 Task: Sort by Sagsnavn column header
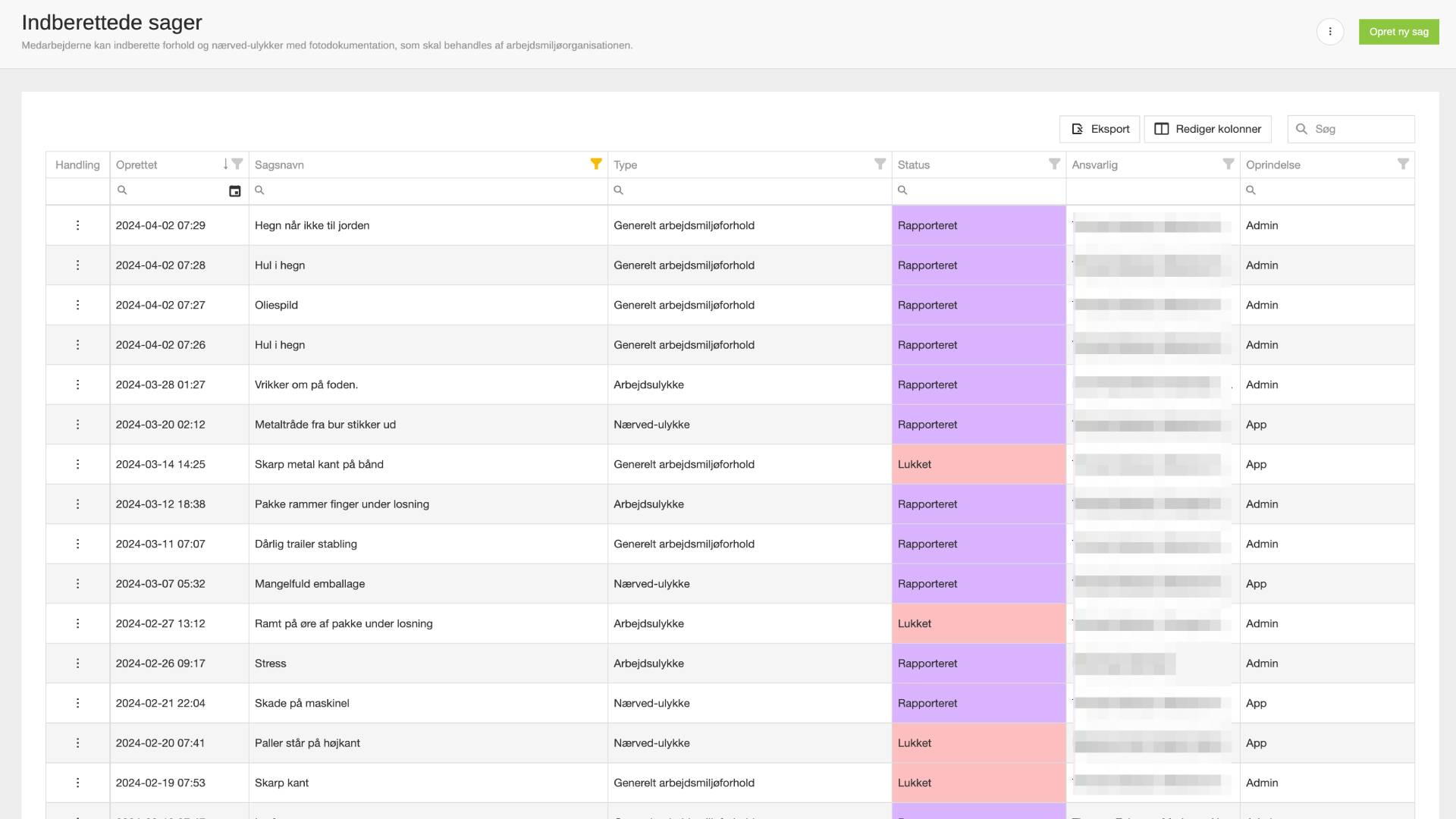click(279, 165)
